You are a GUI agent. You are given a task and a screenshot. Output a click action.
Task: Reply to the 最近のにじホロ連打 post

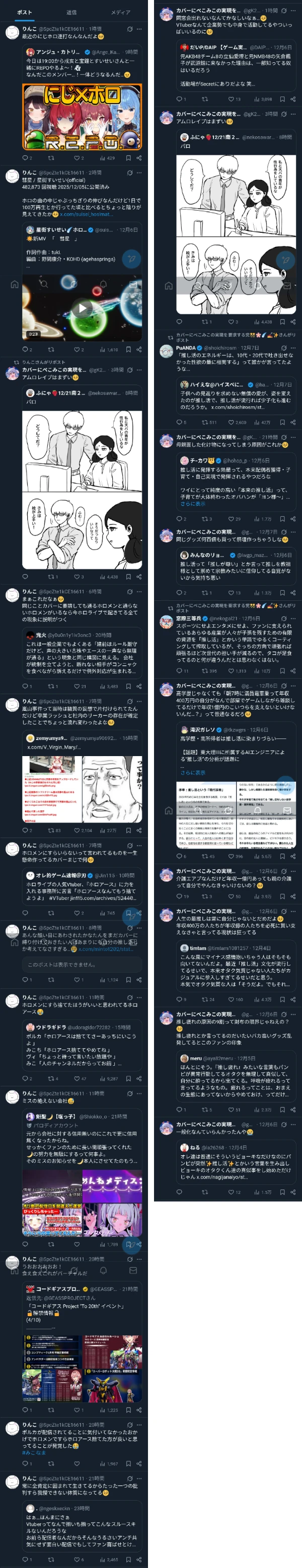point(26,158)
